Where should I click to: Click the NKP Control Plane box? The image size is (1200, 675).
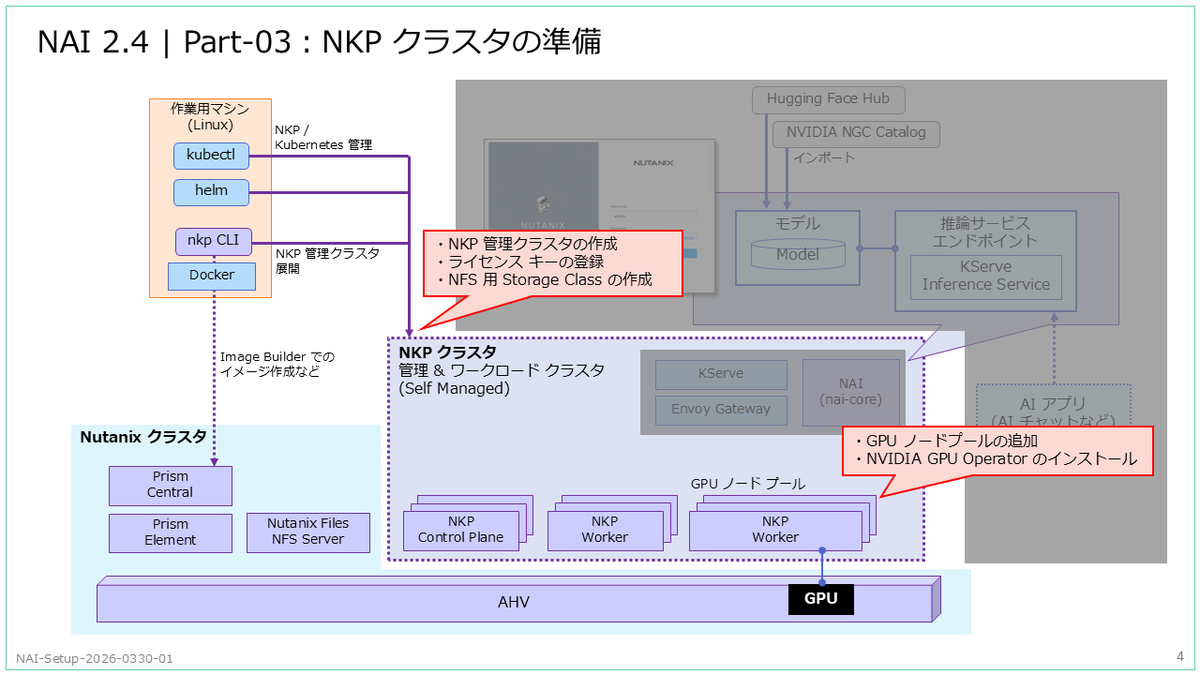coord(461,529)
